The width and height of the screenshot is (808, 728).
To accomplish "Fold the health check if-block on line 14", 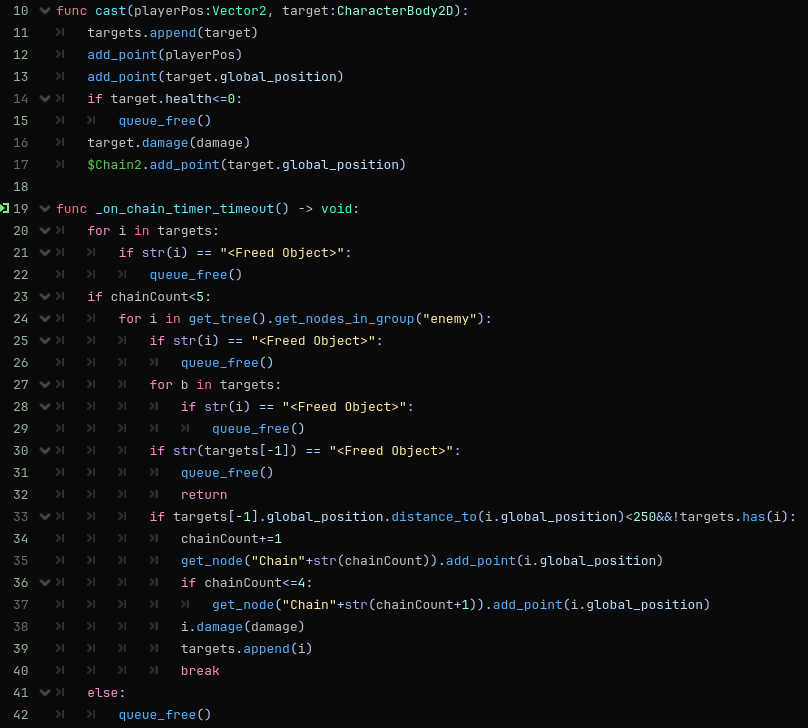I will coord(44,99).
